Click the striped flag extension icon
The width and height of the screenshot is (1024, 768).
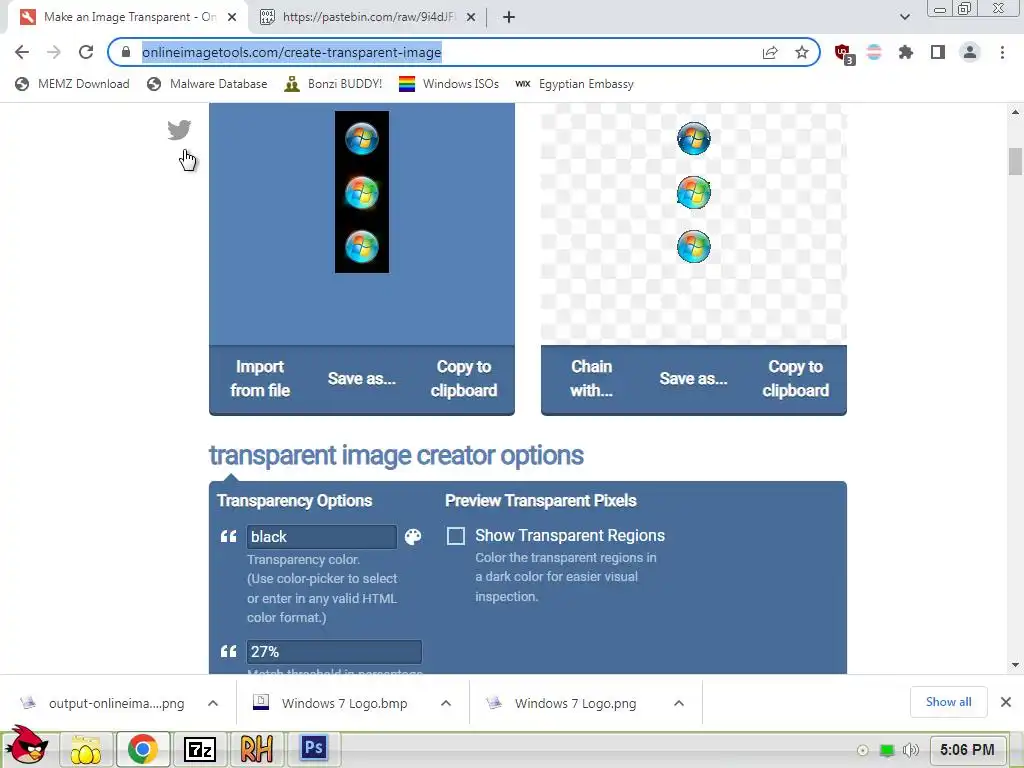[x=874, y=52]
